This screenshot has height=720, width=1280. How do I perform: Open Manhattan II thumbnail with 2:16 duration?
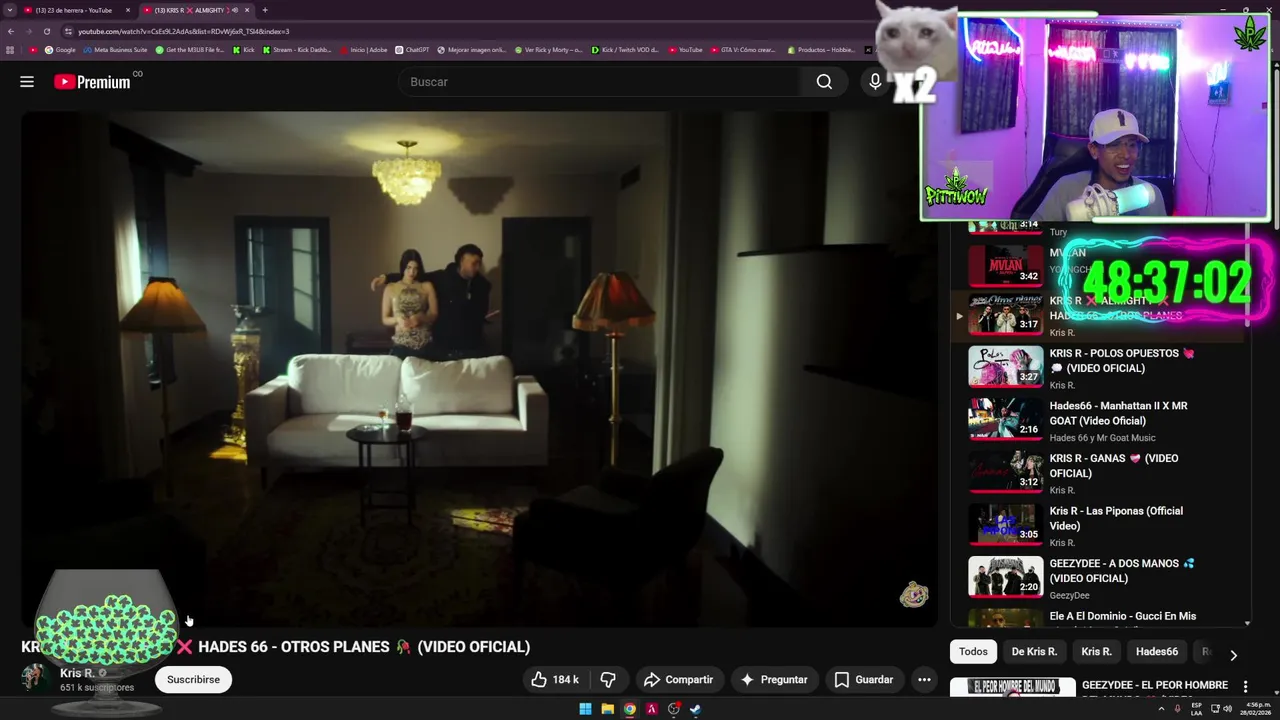(x=1006, y=419)
